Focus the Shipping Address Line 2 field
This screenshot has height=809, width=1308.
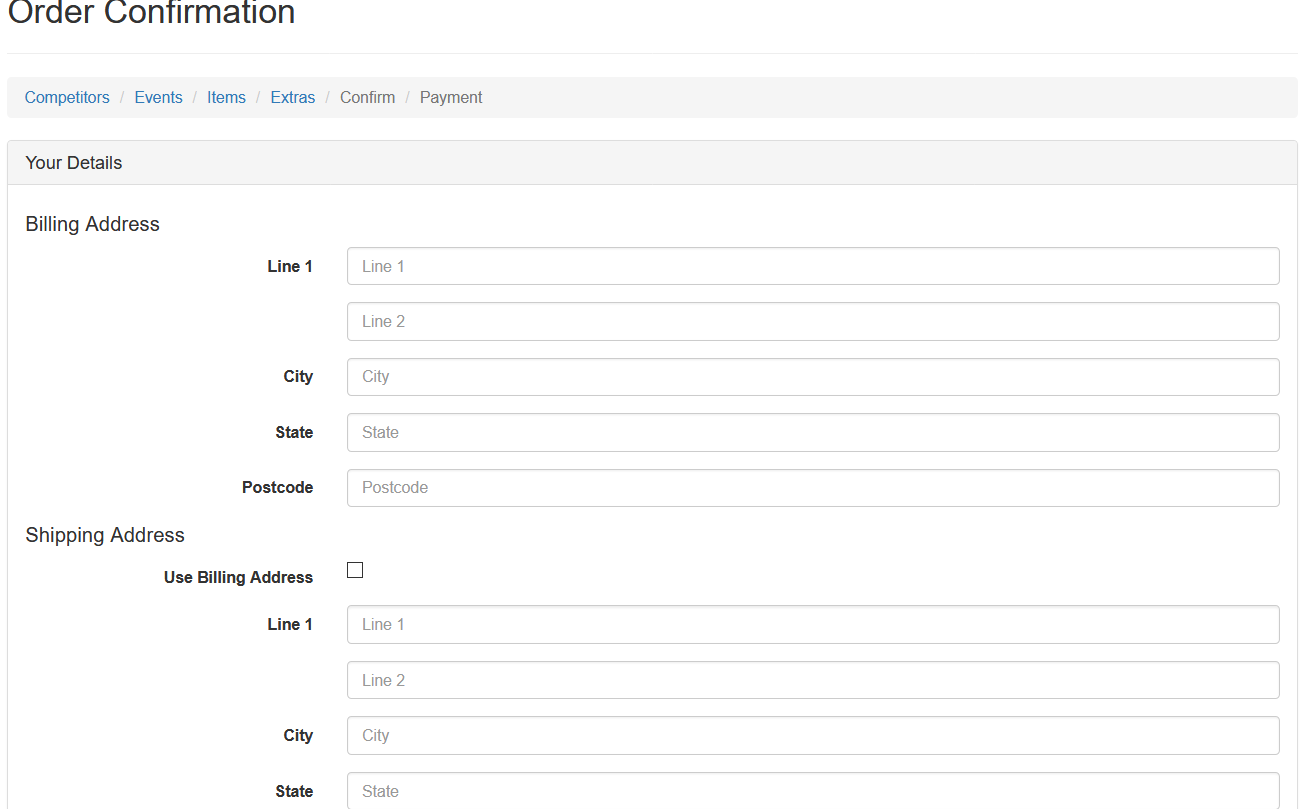click(x=813, y=680)
